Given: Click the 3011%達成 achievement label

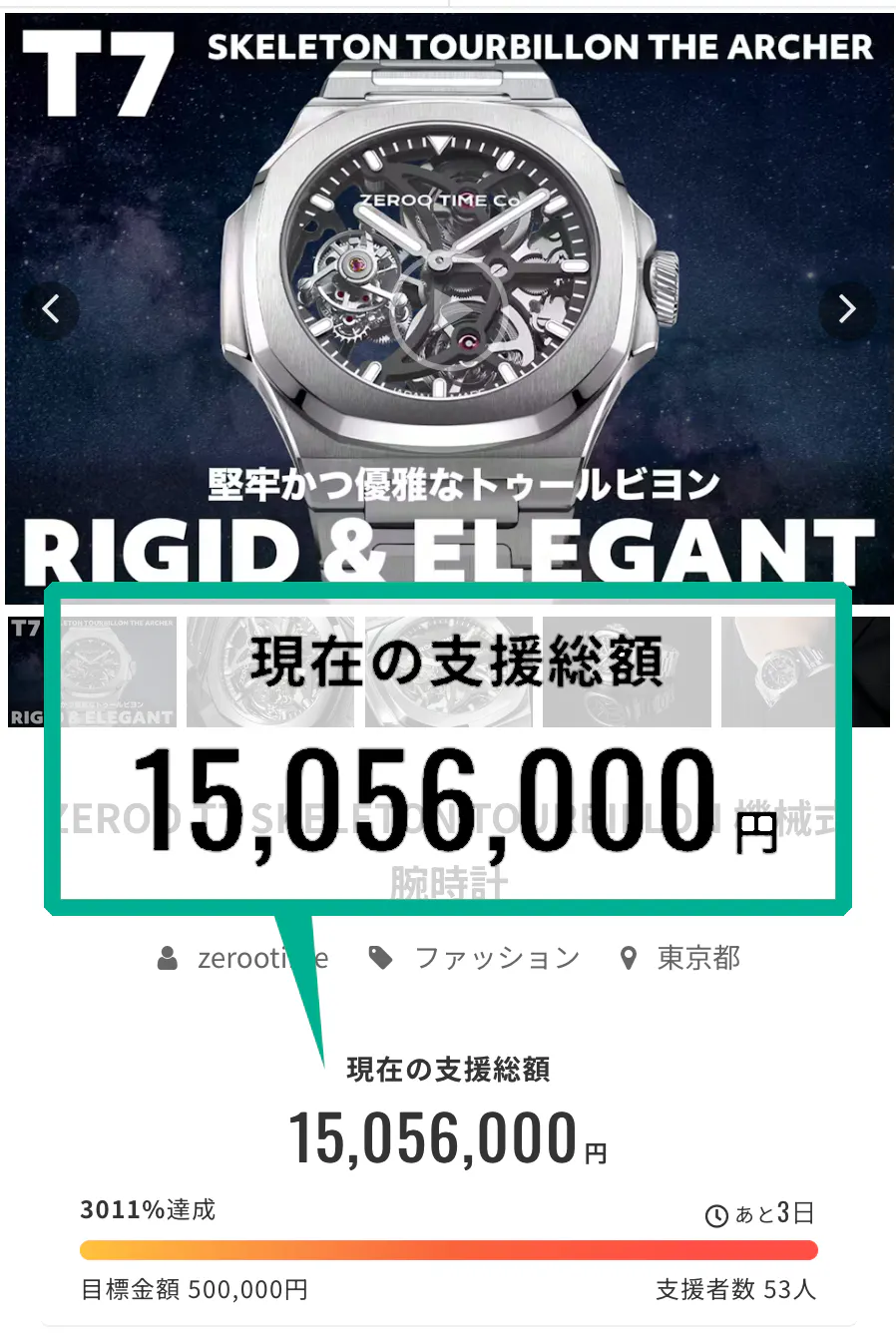Looking at the screenshot, I should (x=148, y=1210).
